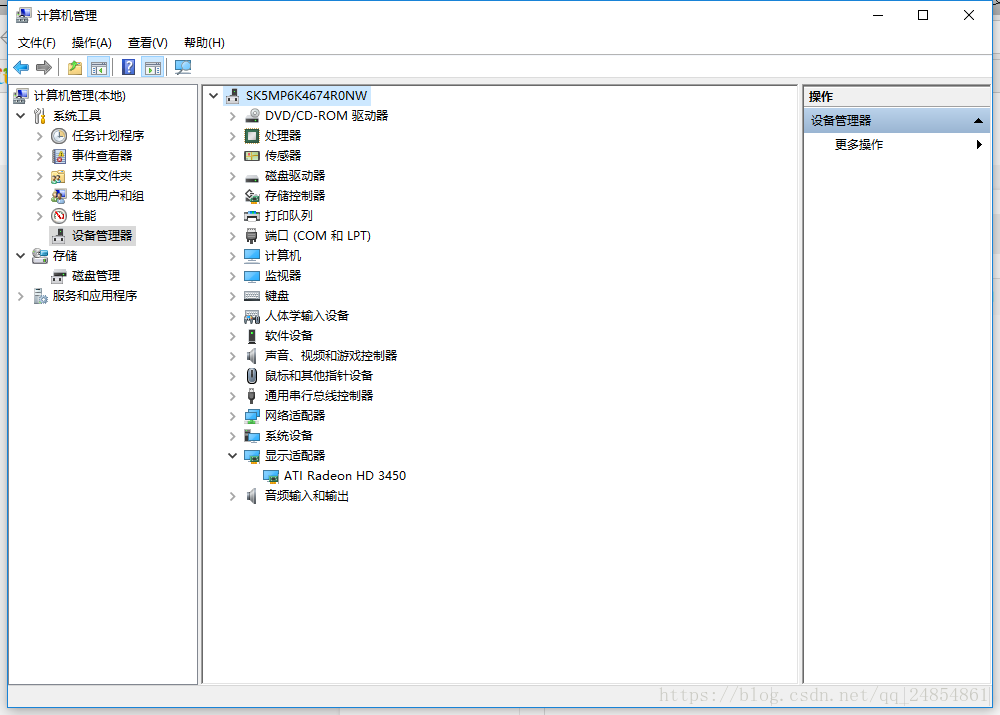Select 计算机管理(本地) root node

pyautogui.click(x=80, y=96)
